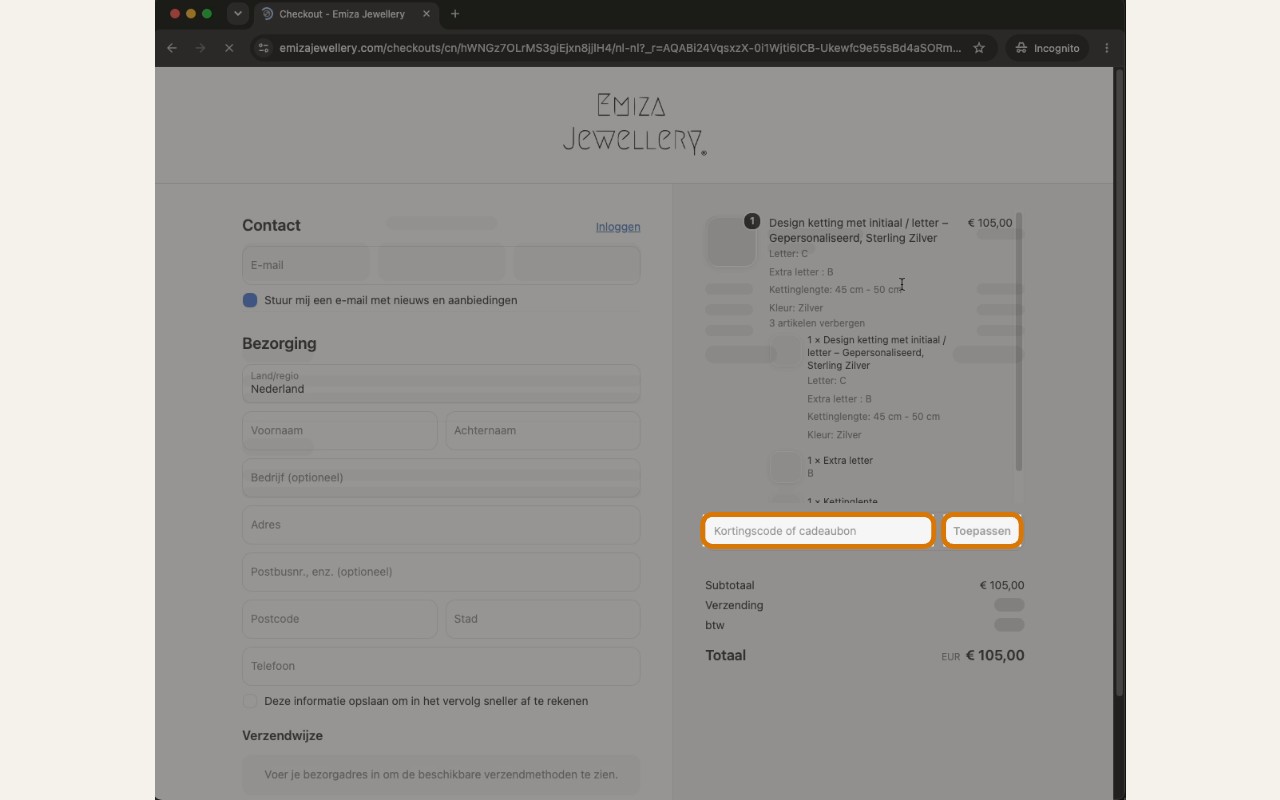Open the Land/regio dropdown
This screenshot has height=800, width=1280.
coord(441,383)
